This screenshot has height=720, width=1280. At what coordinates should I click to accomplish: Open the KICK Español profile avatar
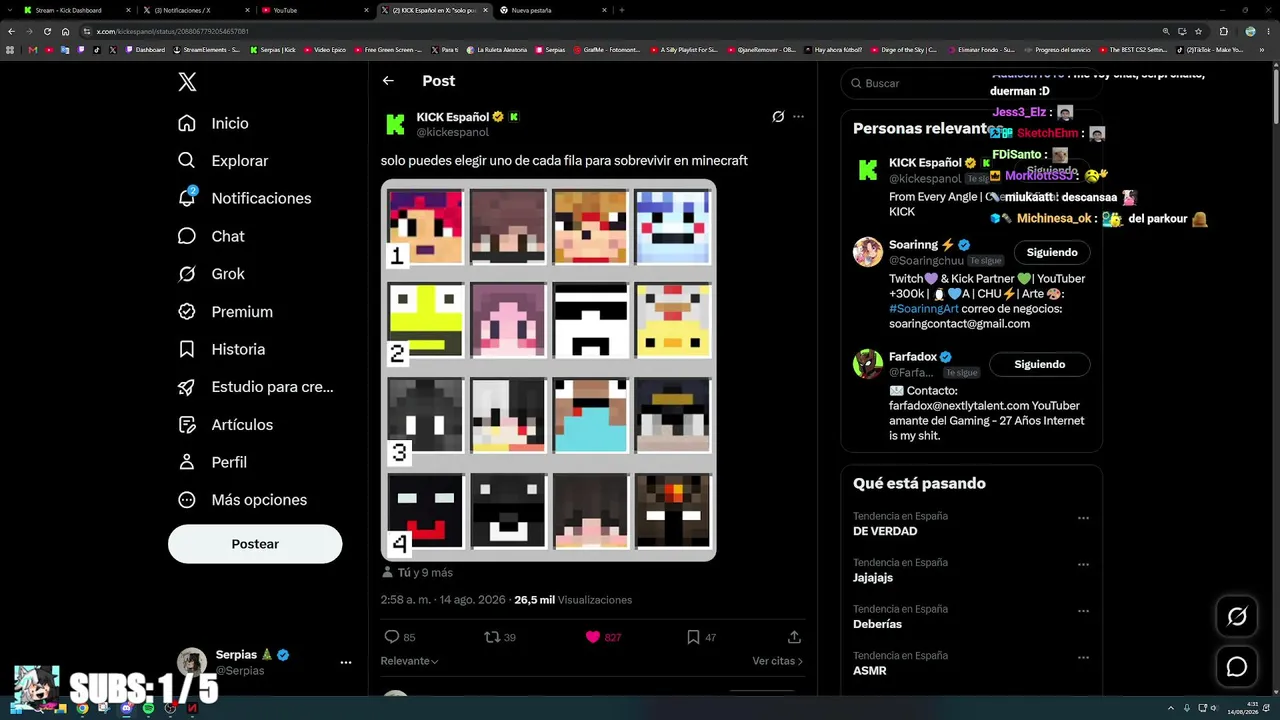396,124
